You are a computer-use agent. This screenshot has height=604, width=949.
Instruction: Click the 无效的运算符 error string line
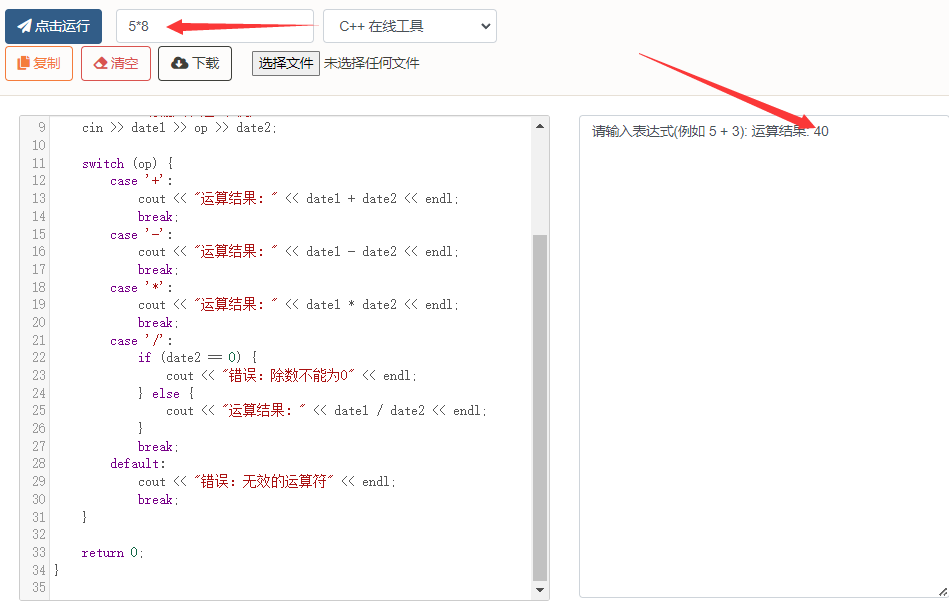point(267,482)
